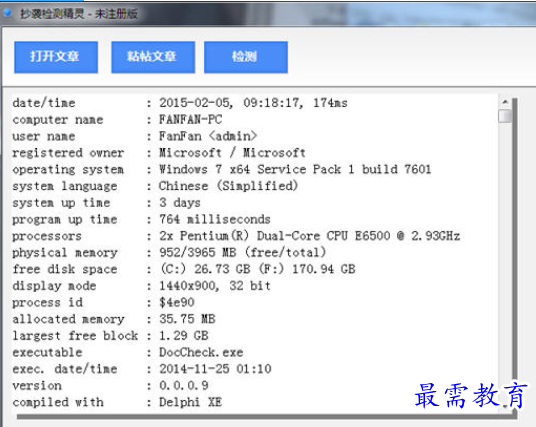Click the 'program up time' label
This screenshot has width=536, height=427.
tap(65, 219)
